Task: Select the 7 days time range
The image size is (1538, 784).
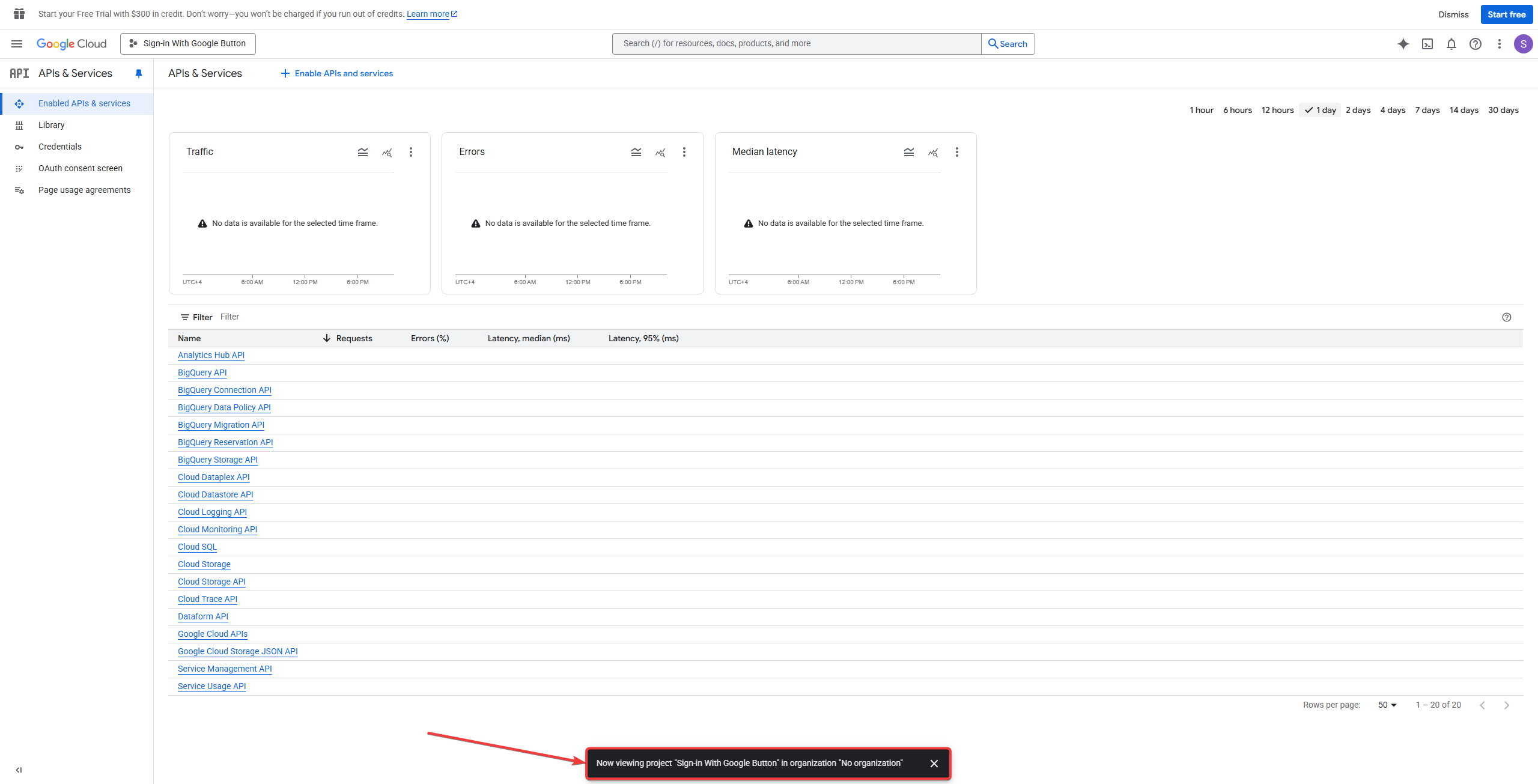Action: click(1427, 110)
